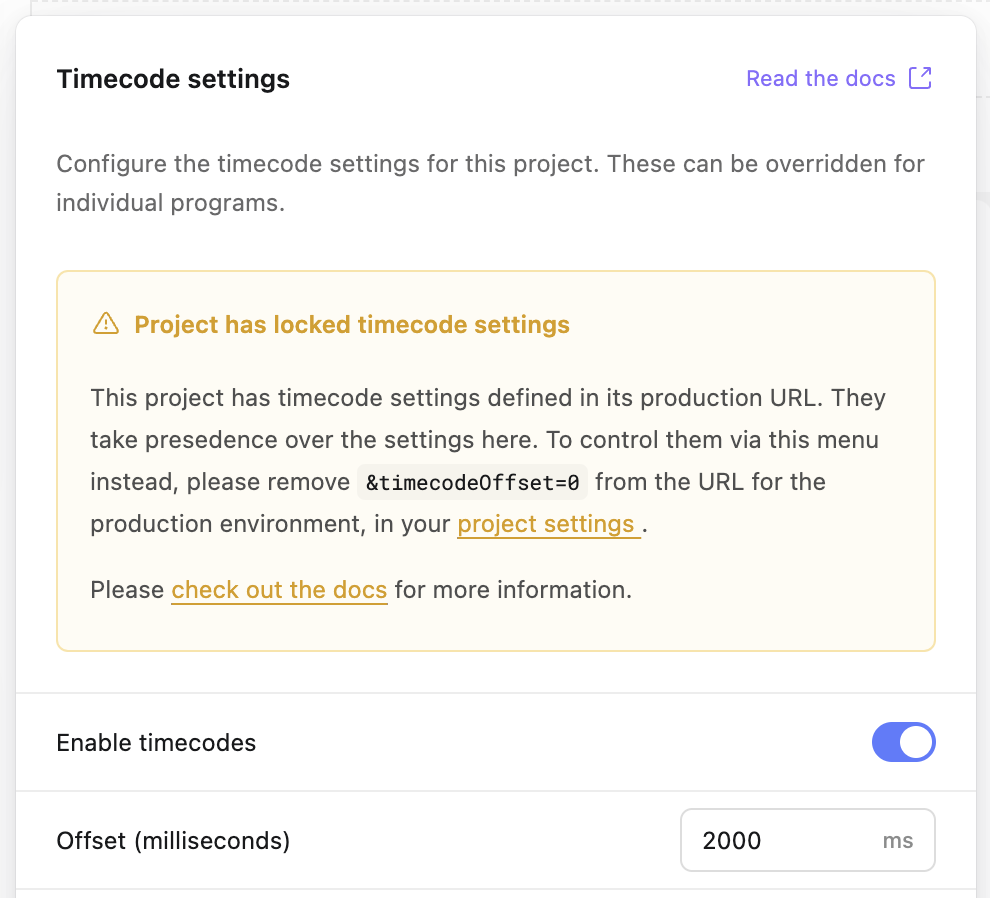Click the Timecode settings heading
990x898 pixels.
pos(173,79)
